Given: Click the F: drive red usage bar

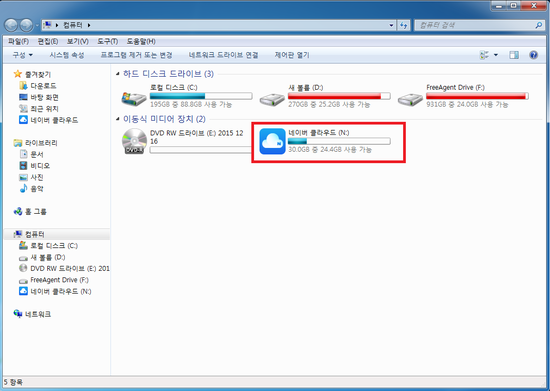Looking at the screenshot, I should 477,96.
